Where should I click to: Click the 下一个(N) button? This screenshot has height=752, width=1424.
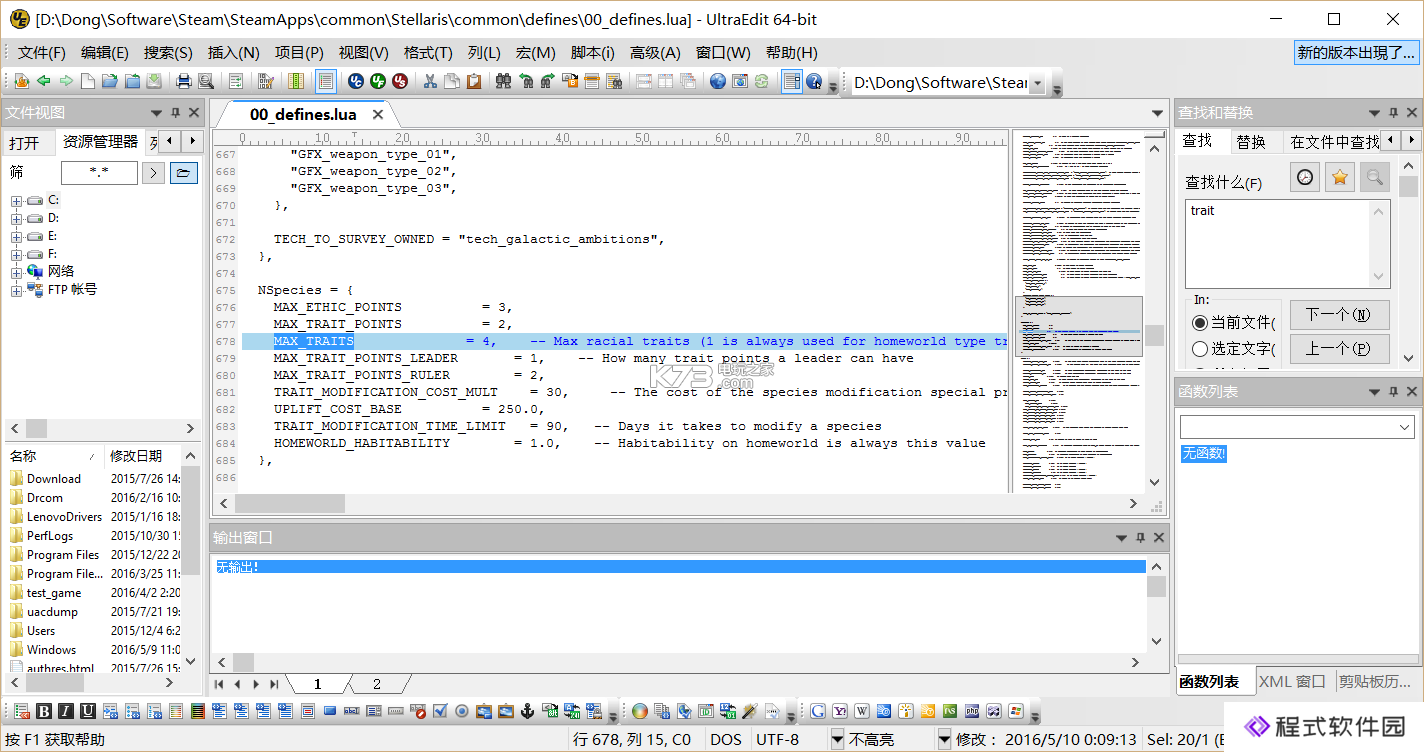point(1339,314)
